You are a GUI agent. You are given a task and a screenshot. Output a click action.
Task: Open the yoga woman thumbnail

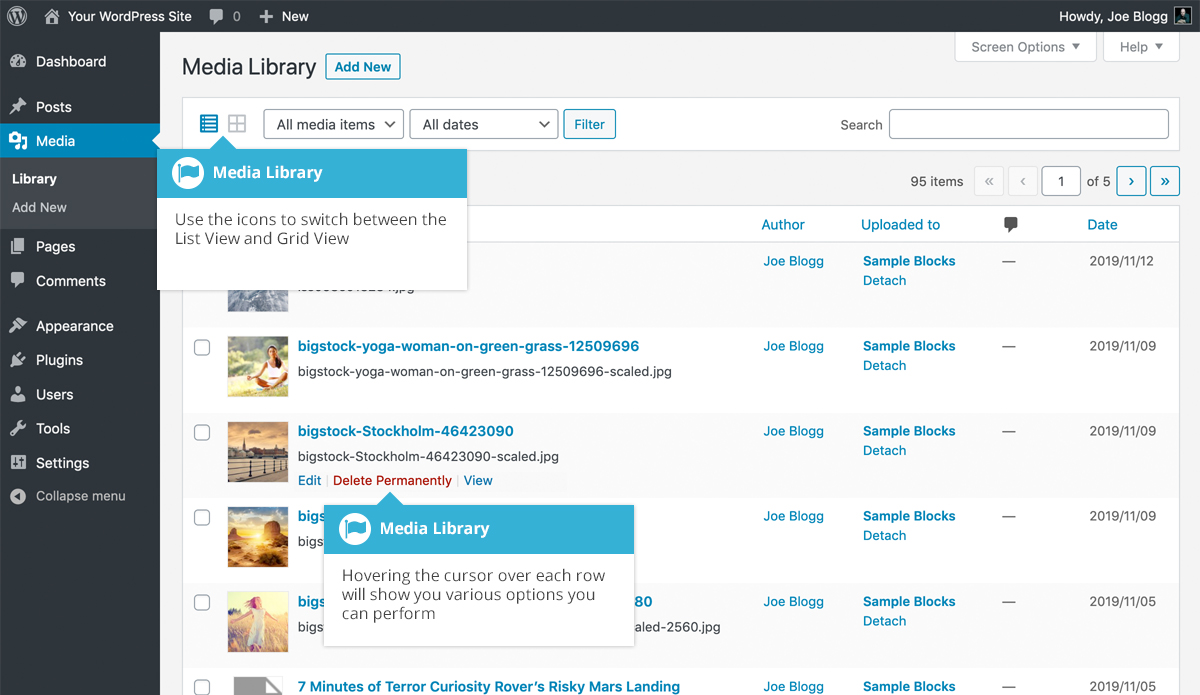258,366
